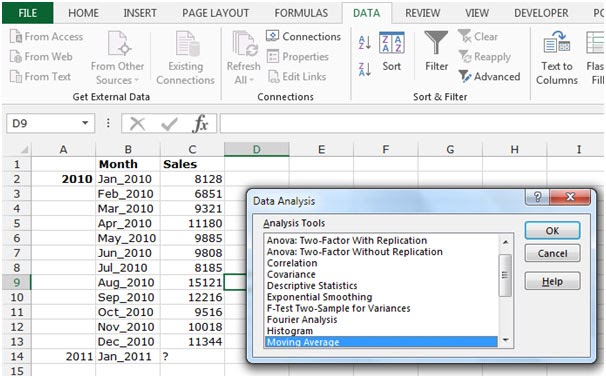Click Clear filter icon
606x378 pixels.
465,36
